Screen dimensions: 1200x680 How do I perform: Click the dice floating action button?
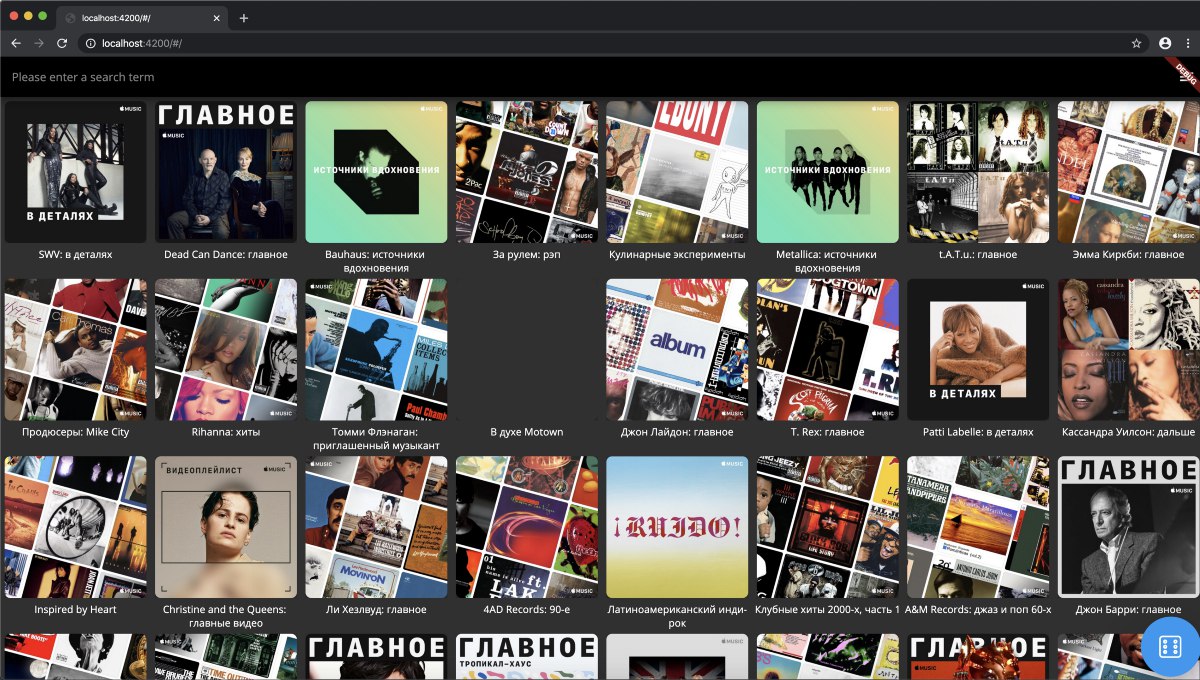pos(1170,645)
